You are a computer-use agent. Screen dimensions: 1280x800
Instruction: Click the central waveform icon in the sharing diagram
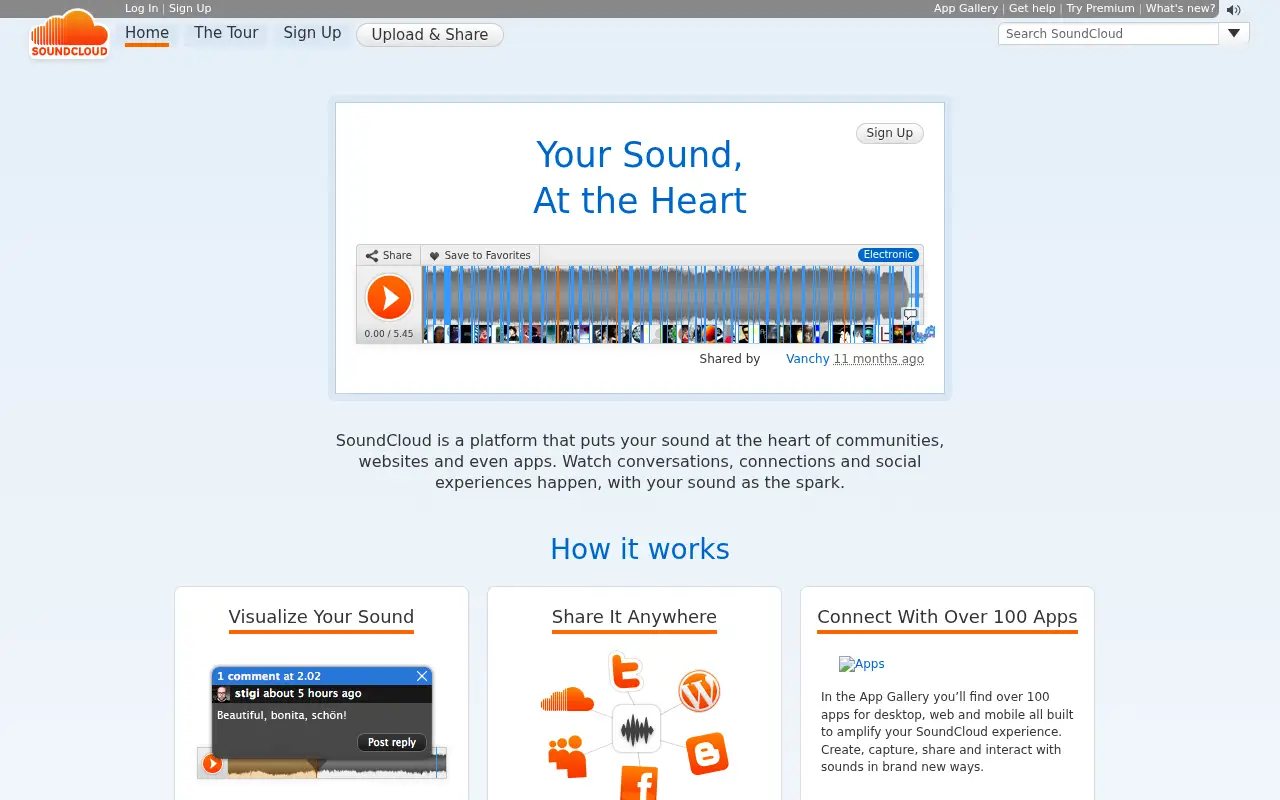click(x=636, y=729)
